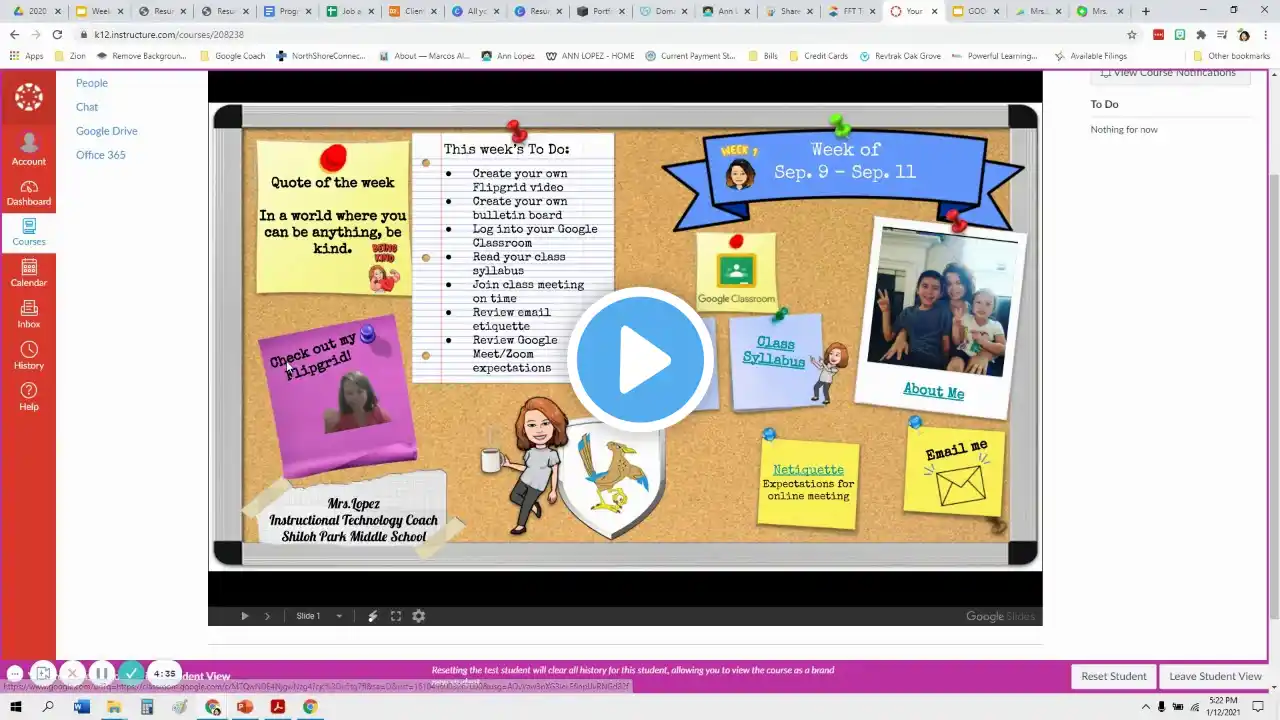Play the slideshow with large play button

tap(640, 359)
